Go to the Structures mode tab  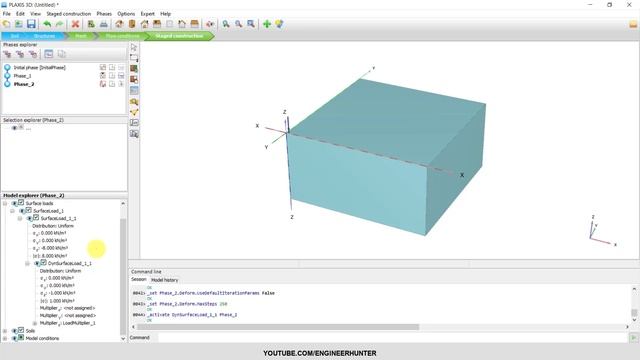pos(44,36)
